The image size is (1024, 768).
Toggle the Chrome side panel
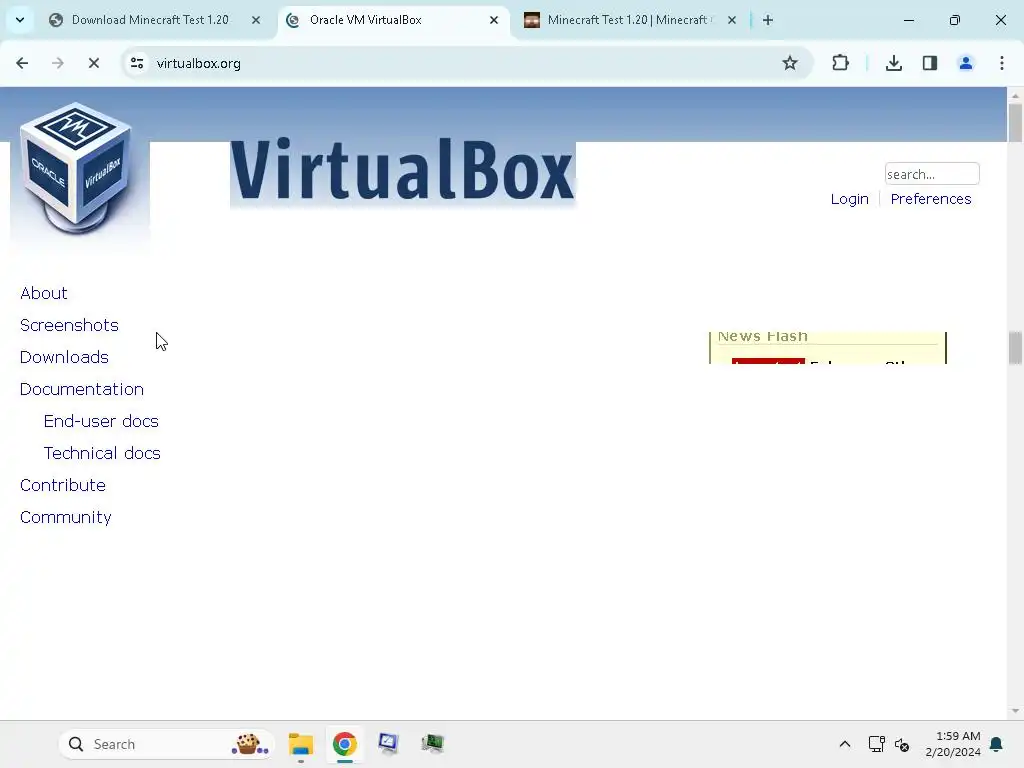930,63
